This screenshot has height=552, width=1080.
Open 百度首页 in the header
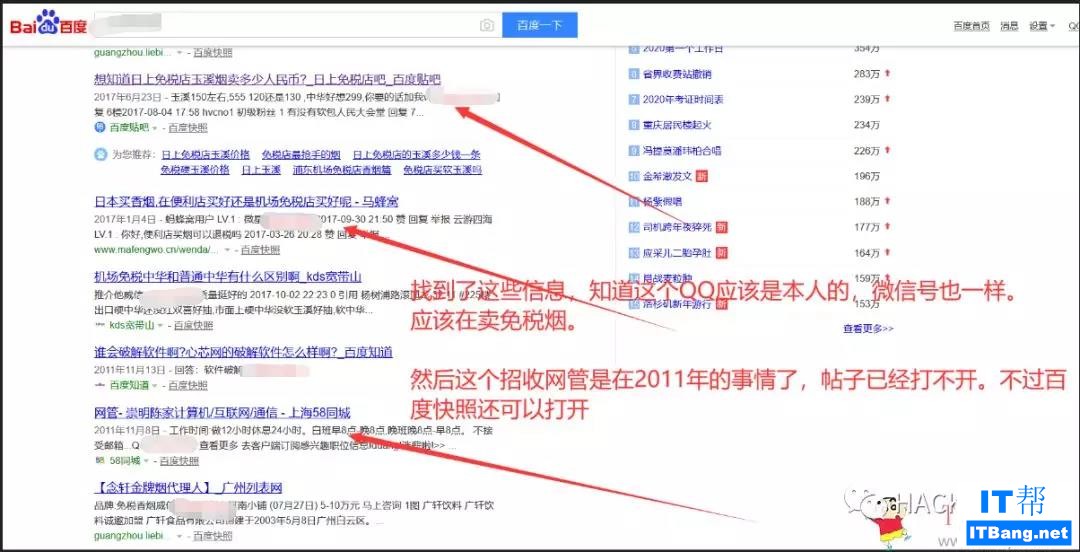pos(971,26)
